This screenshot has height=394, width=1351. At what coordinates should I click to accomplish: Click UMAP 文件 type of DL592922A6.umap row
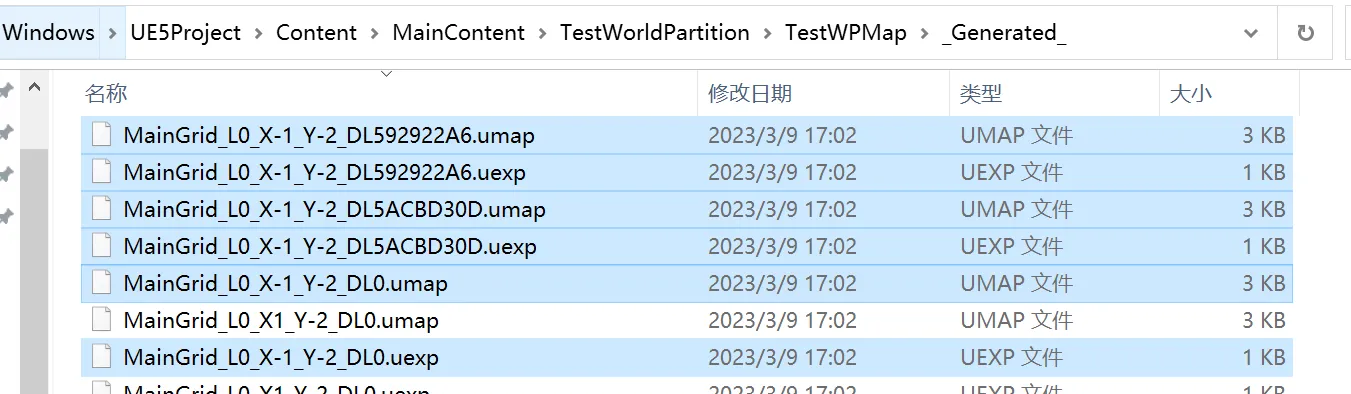click(1016, 135)
